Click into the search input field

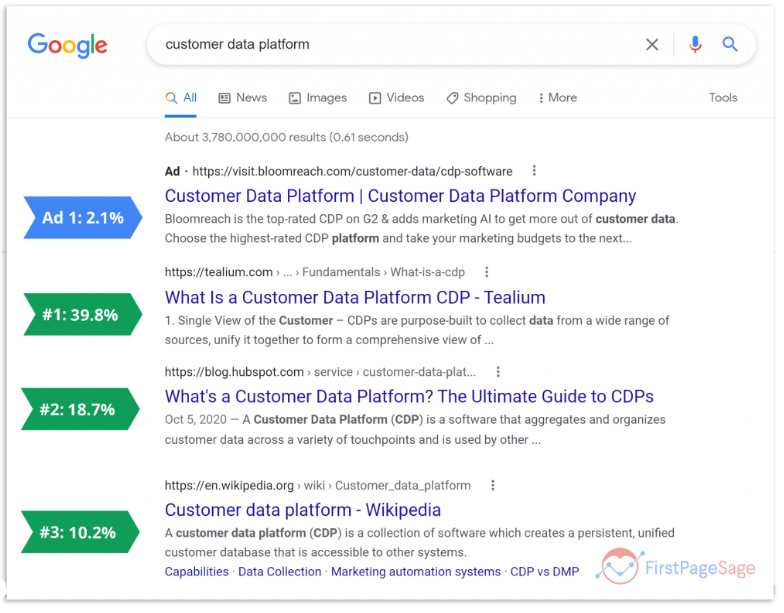point(400,44)
